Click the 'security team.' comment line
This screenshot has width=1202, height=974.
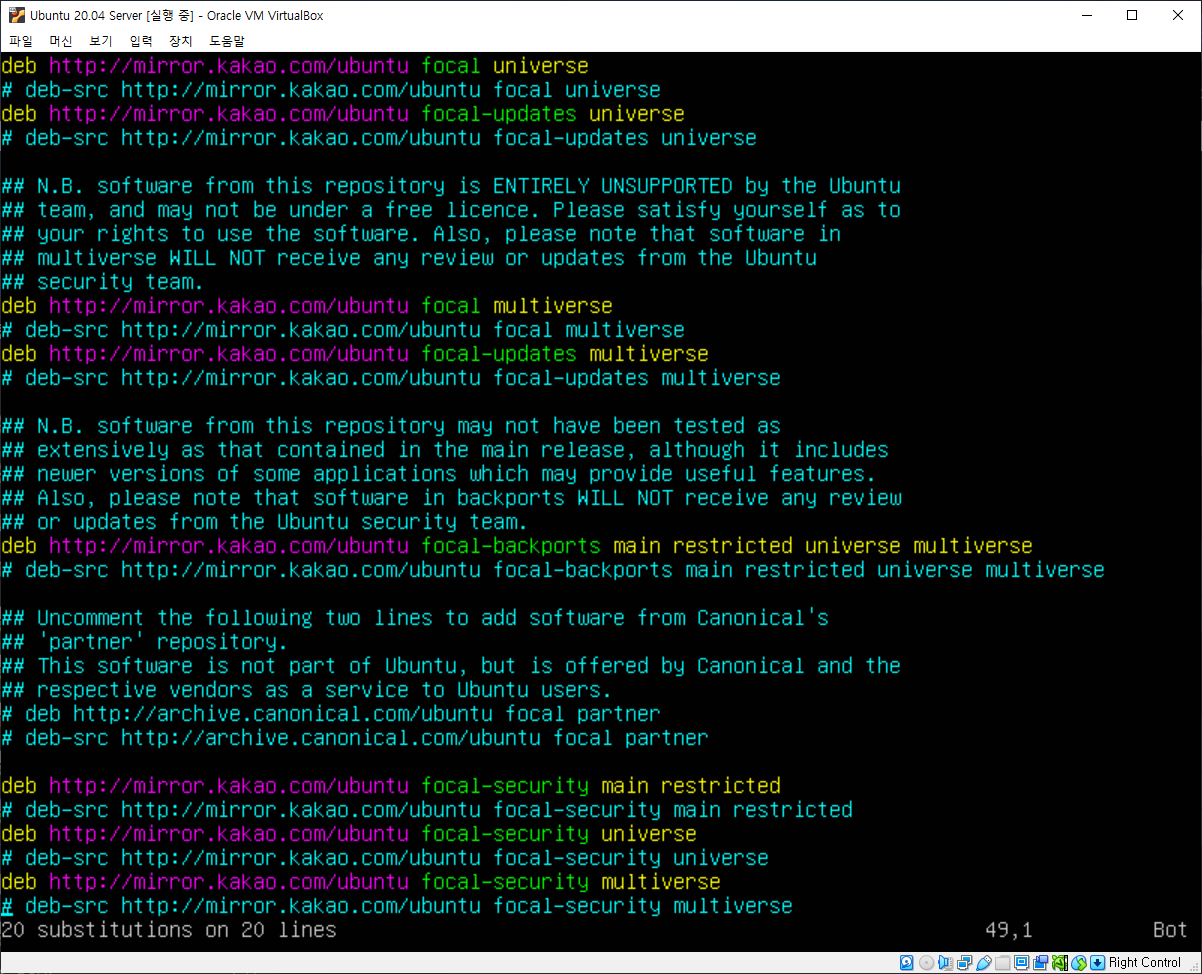pyautogui.click(x=102, y=282)
